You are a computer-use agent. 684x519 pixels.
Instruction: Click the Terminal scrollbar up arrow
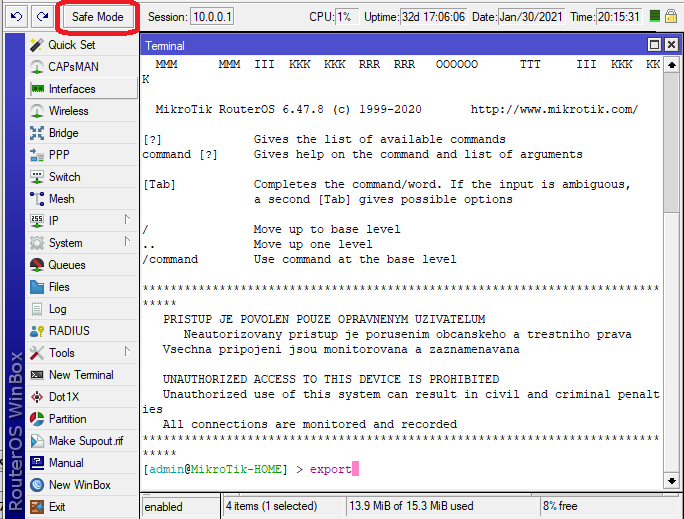672,65
